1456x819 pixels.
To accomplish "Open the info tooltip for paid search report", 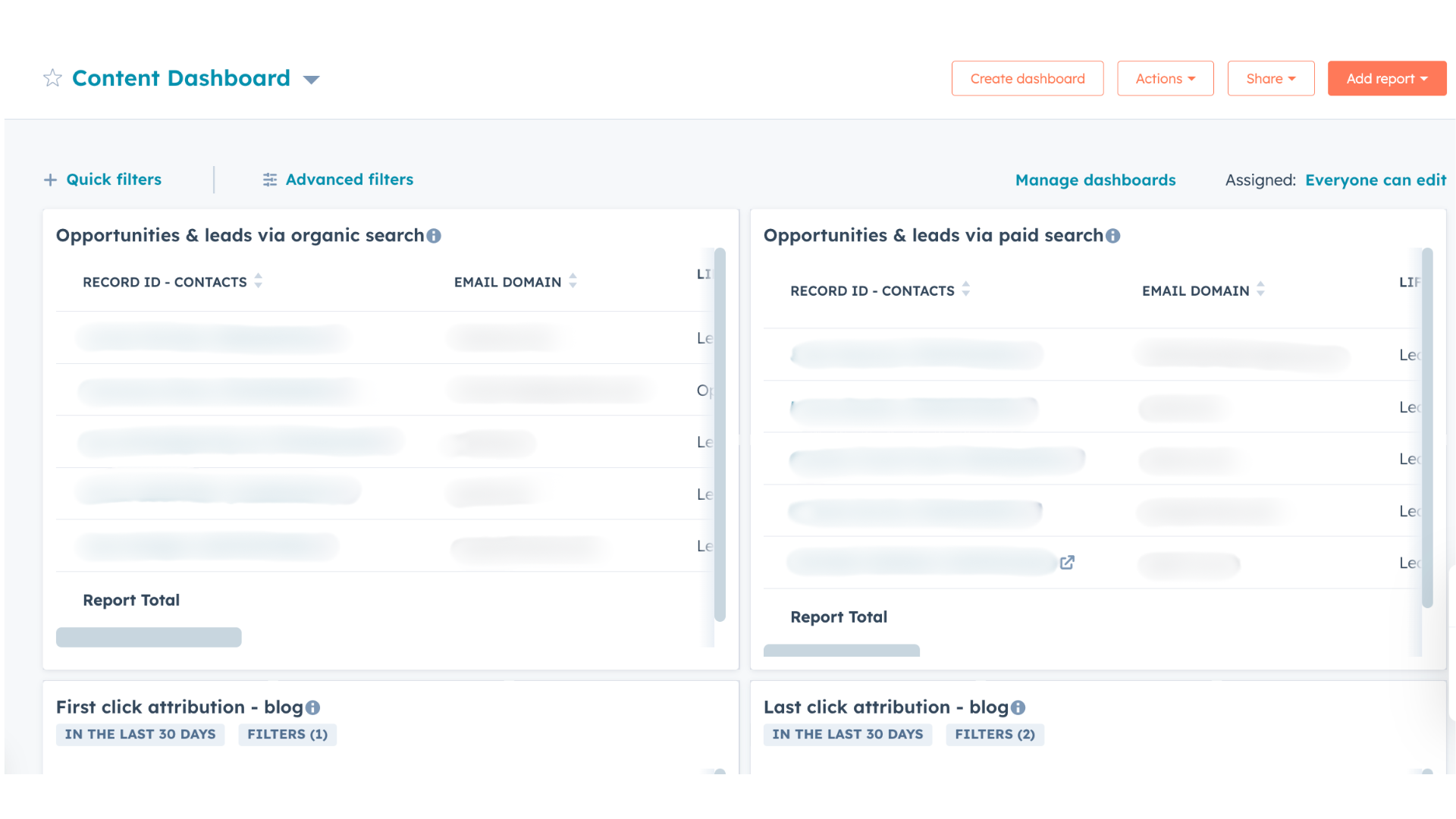I will pyautogui.click(x=1112, y=236).
